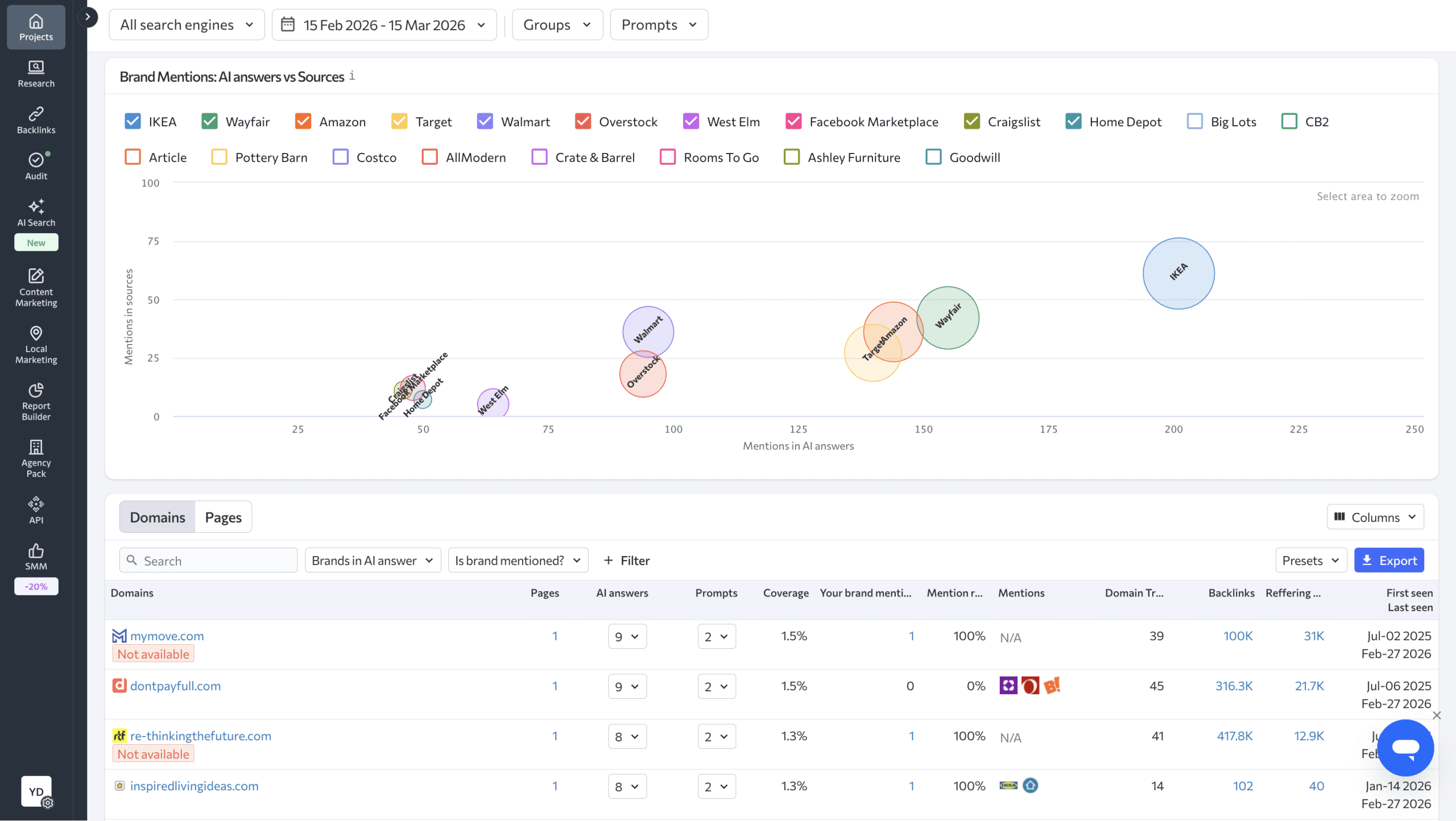The width and height of the screenshot is (1456, 821).
Task: Open Is brand mentioned? filter
Action: (x=518, y=560)
